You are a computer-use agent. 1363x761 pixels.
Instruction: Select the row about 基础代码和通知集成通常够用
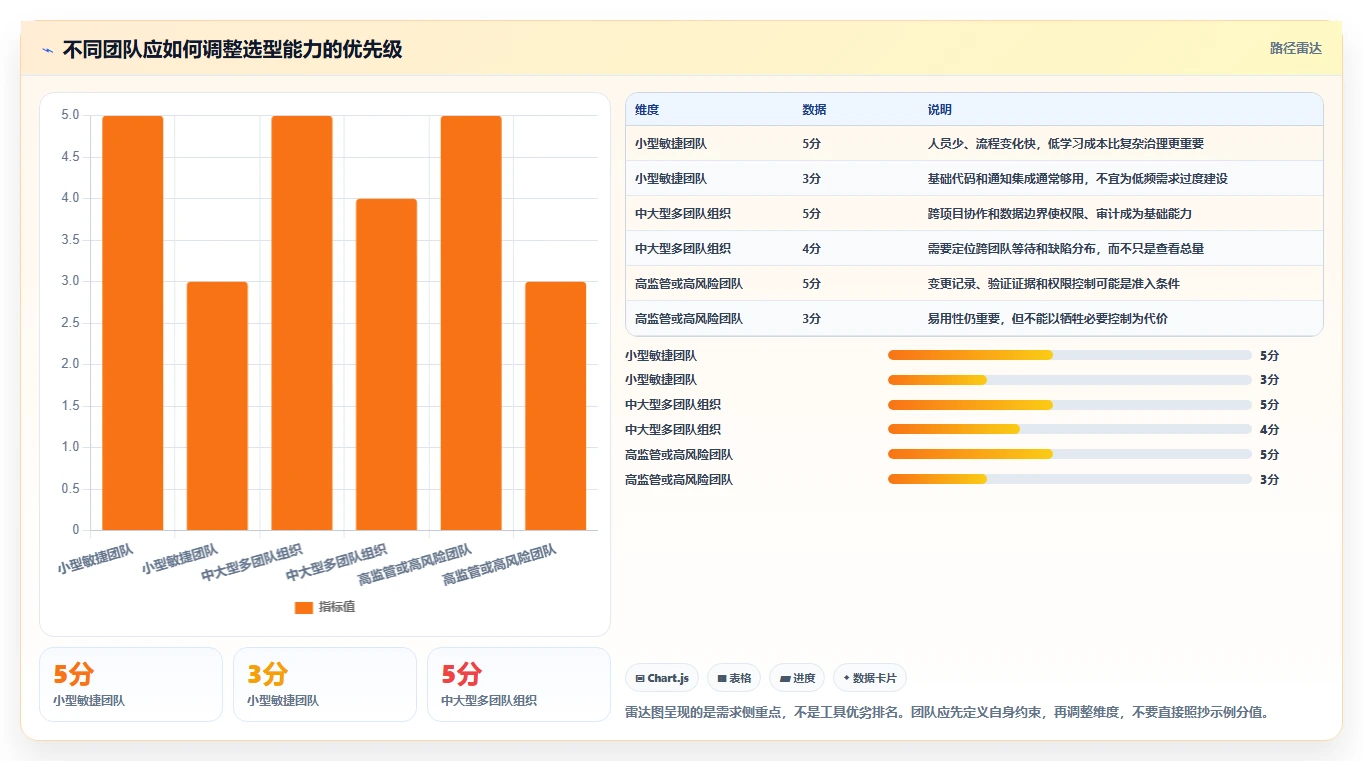click(x=974, y=178)
